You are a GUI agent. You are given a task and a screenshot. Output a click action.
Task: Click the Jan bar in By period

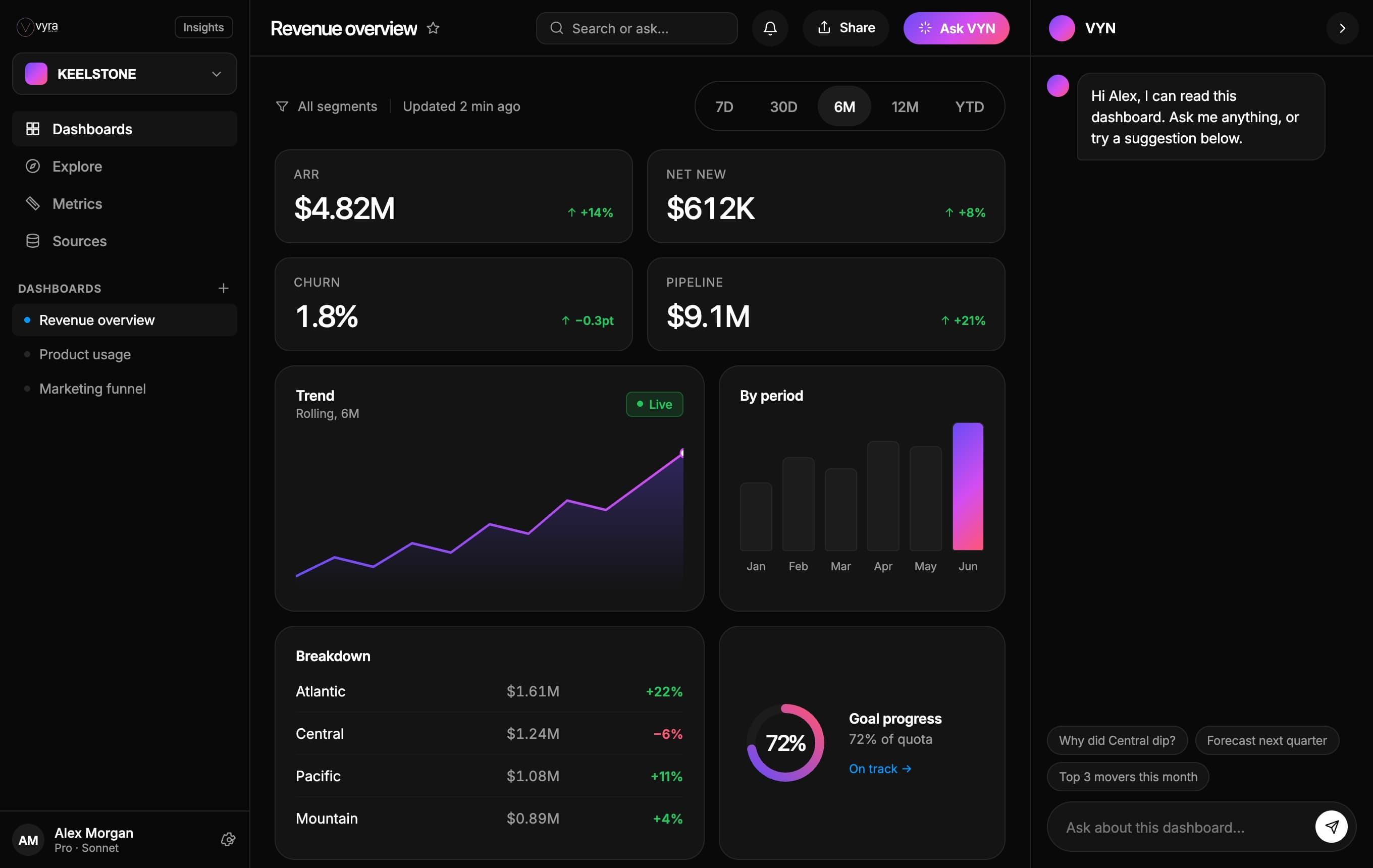[x=756, y=516]
